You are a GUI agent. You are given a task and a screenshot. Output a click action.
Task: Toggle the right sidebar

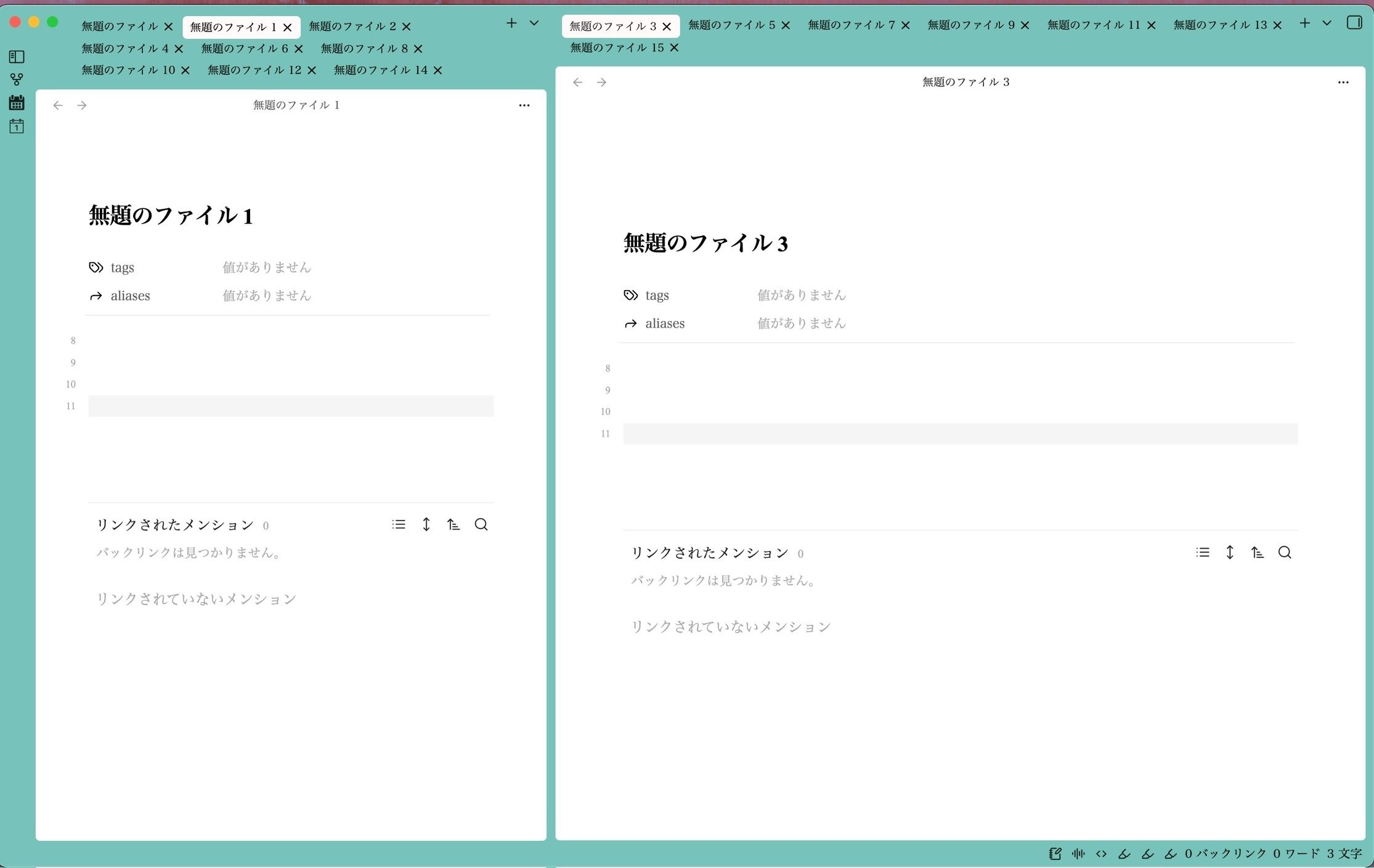[1356, 23]
